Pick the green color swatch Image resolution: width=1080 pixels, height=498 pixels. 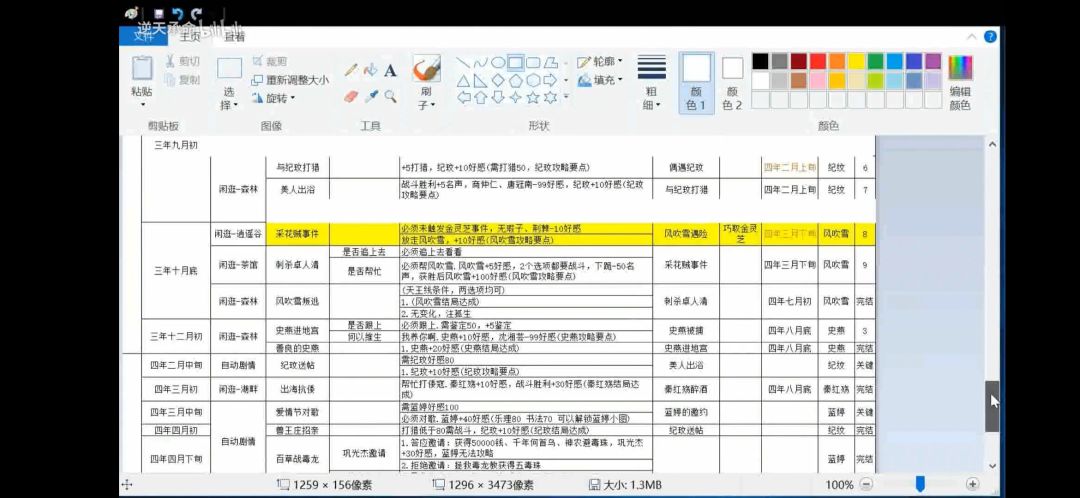click(875, 61)
